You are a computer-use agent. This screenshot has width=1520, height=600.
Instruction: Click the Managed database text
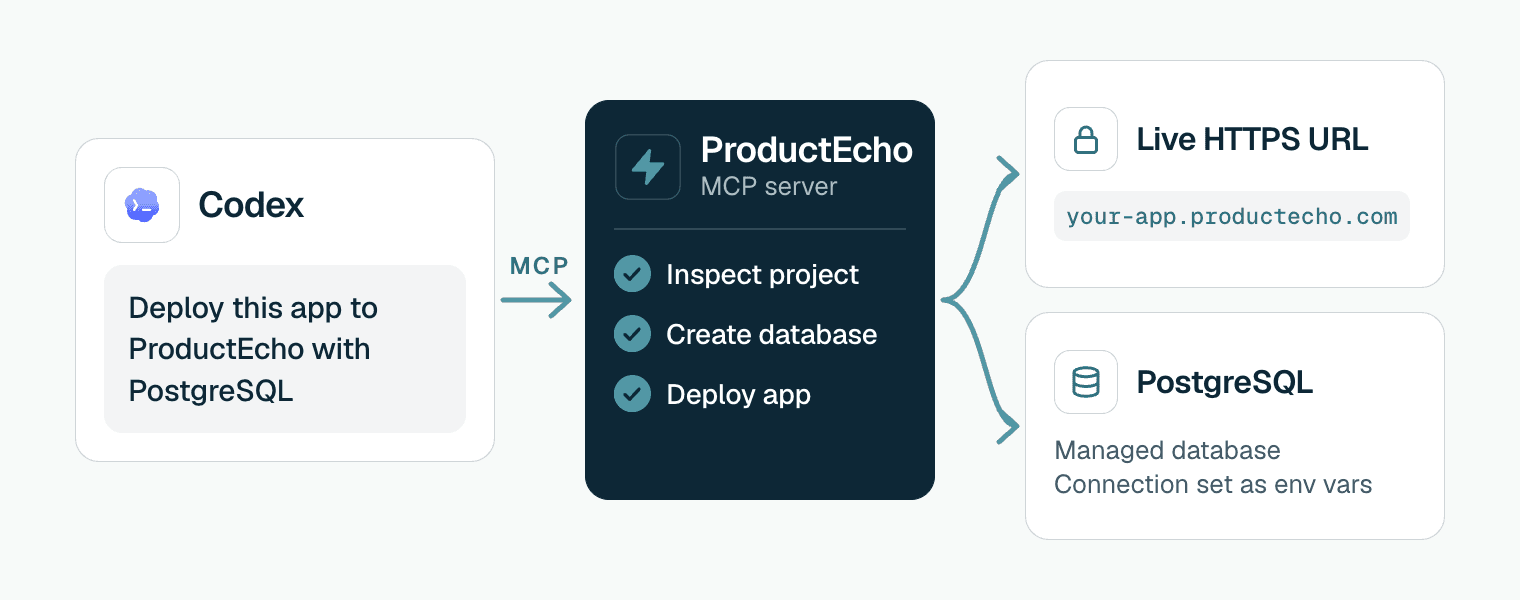1167,451
